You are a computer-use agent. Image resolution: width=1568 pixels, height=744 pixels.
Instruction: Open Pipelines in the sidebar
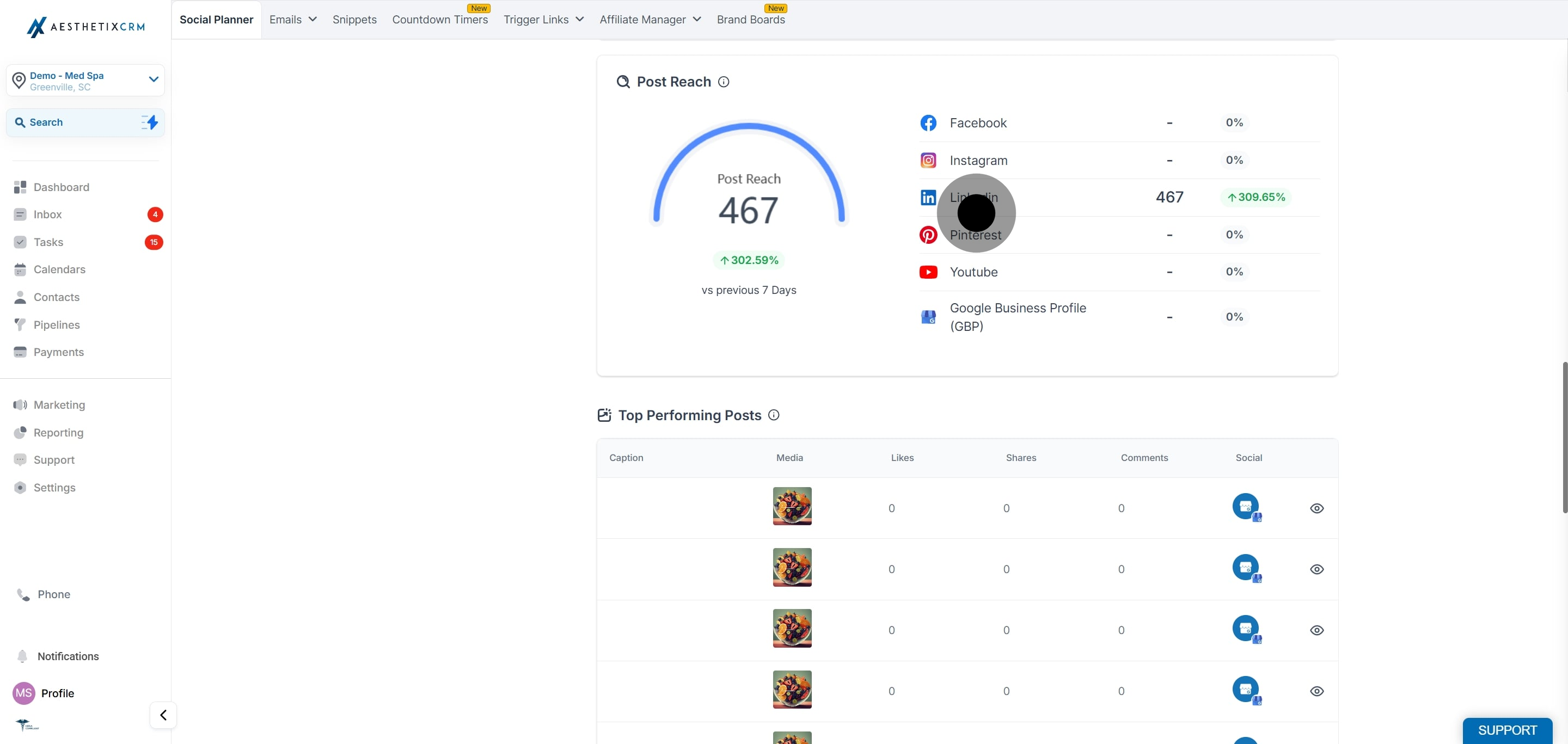click(57, 325)
